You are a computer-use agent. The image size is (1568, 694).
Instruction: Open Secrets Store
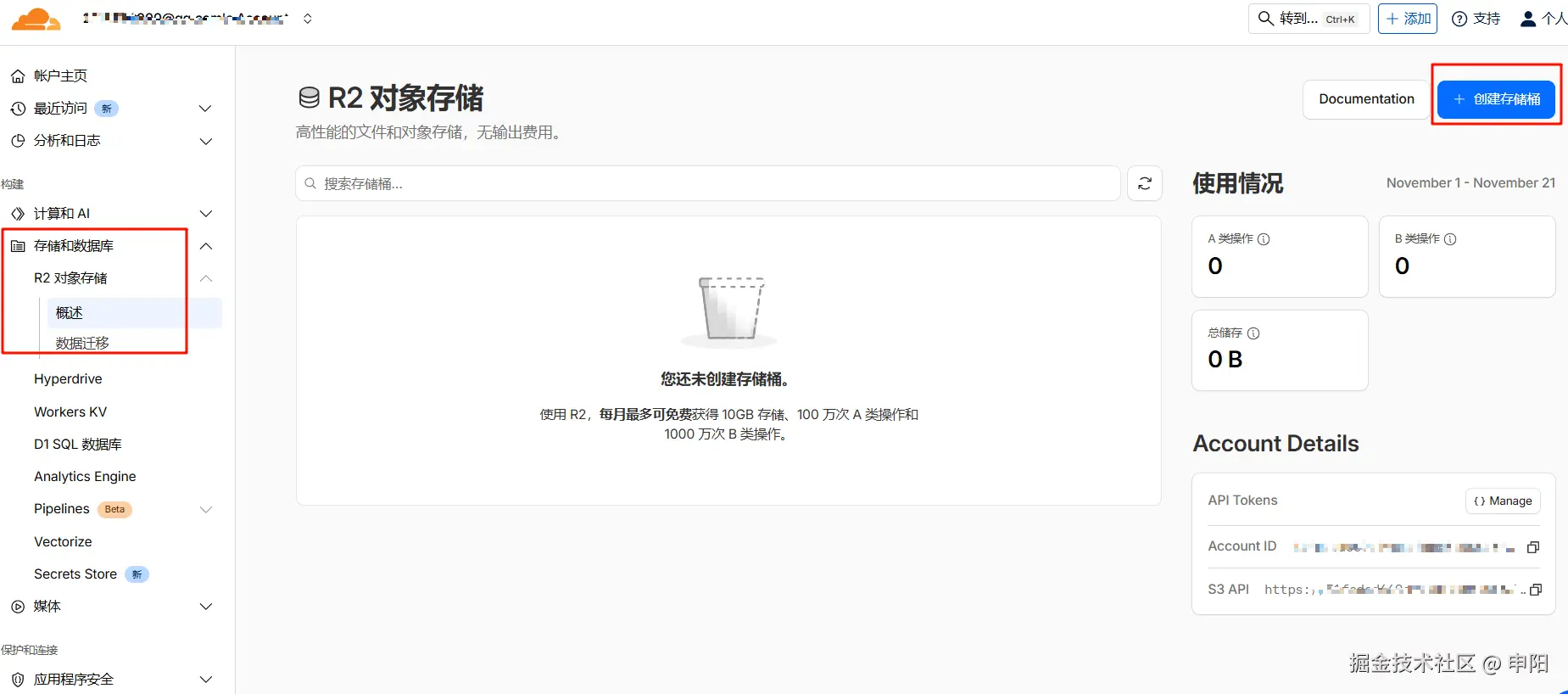(75, 574)
